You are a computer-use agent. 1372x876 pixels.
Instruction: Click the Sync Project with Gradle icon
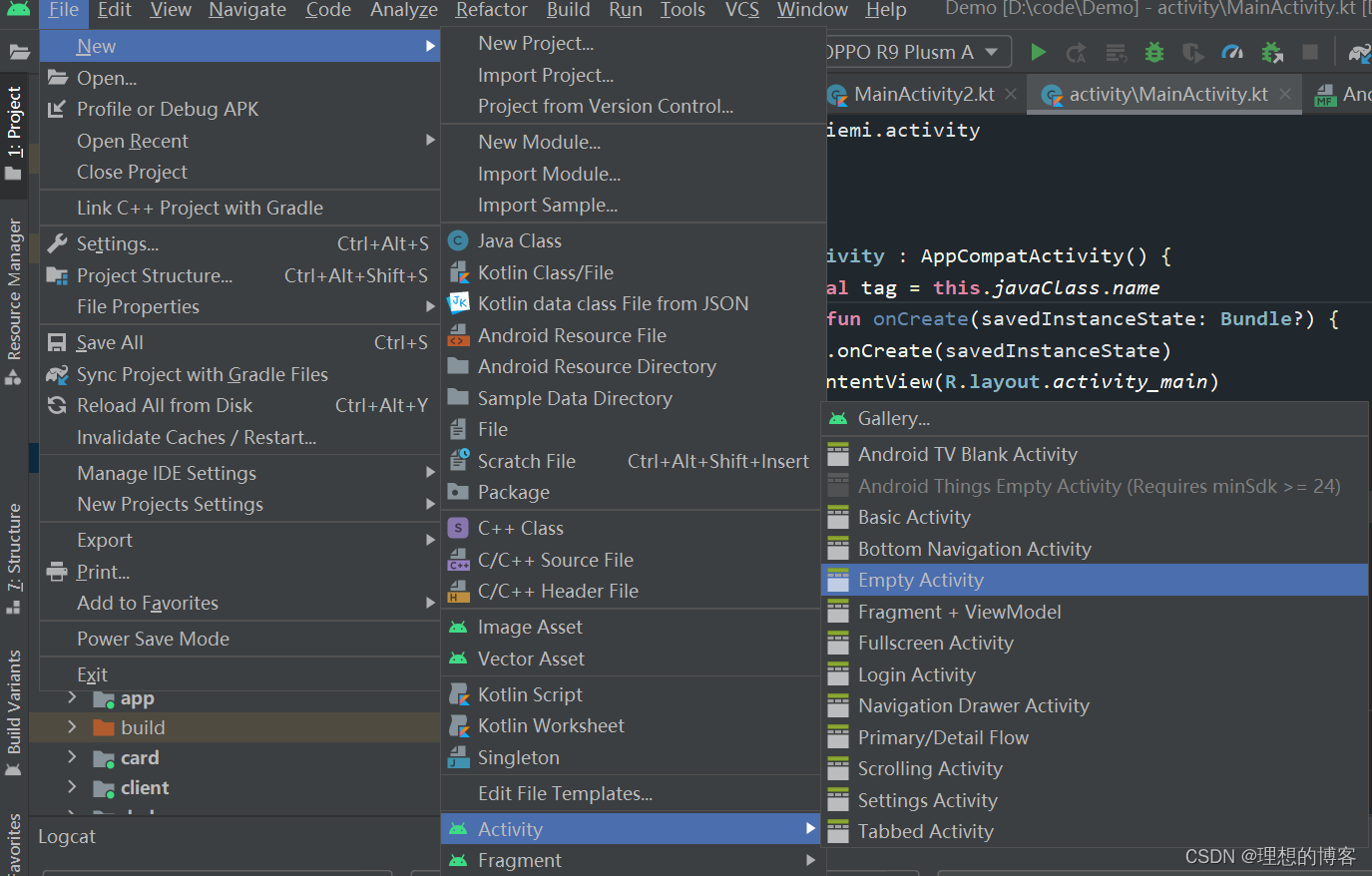(x=57, y=374)
